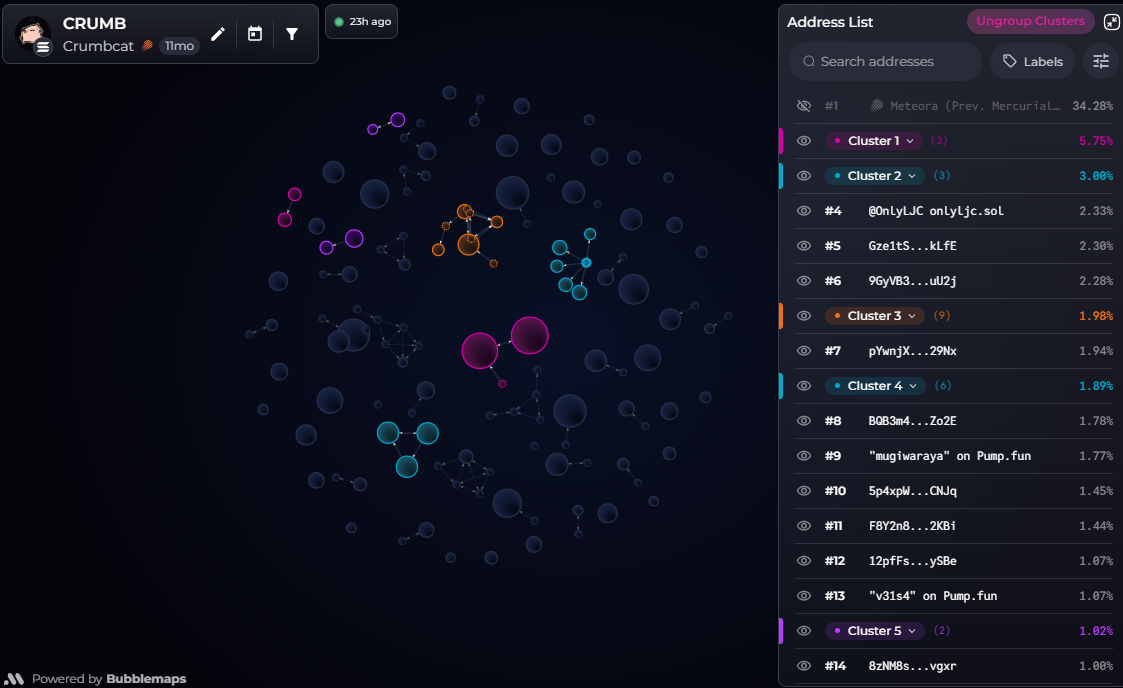Toggle visibility of Cluster 3
This screenshot has width=1123, height=688.
click(x=804, y=316)
